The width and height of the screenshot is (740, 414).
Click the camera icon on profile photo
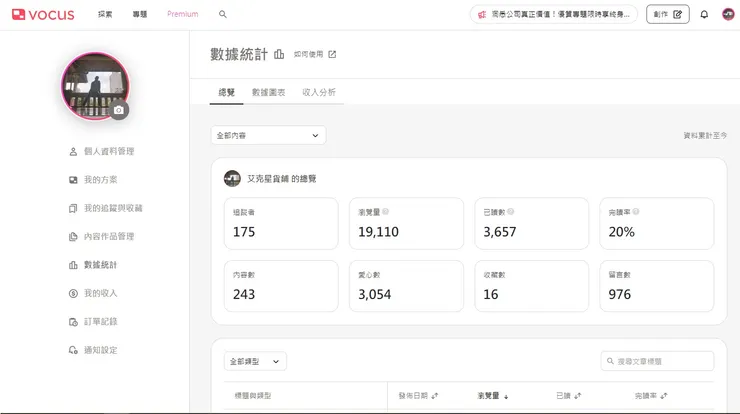click(119, 110)
